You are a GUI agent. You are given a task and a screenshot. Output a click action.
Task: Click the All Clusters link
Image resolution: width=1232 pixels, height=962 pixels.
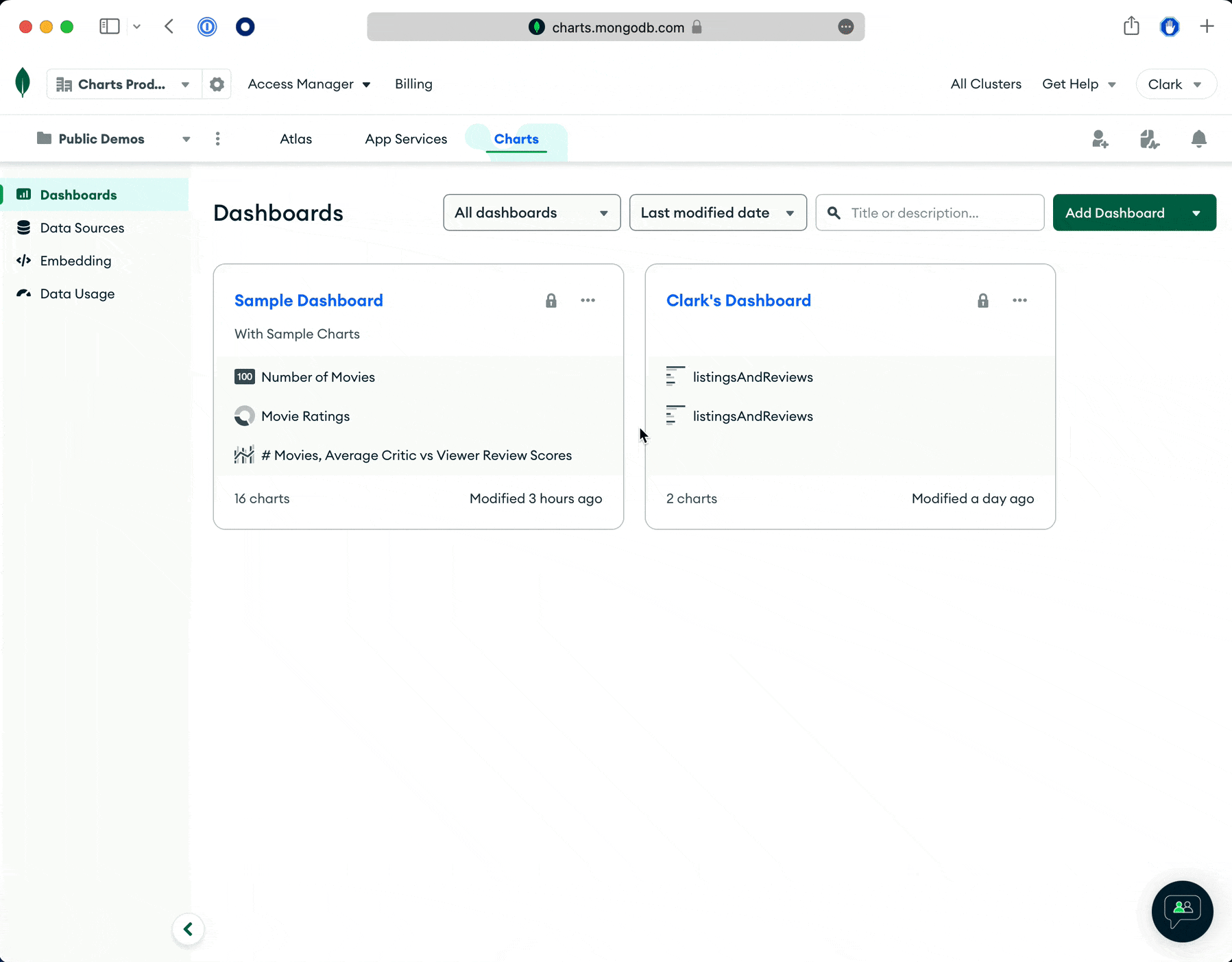(986, 84)
